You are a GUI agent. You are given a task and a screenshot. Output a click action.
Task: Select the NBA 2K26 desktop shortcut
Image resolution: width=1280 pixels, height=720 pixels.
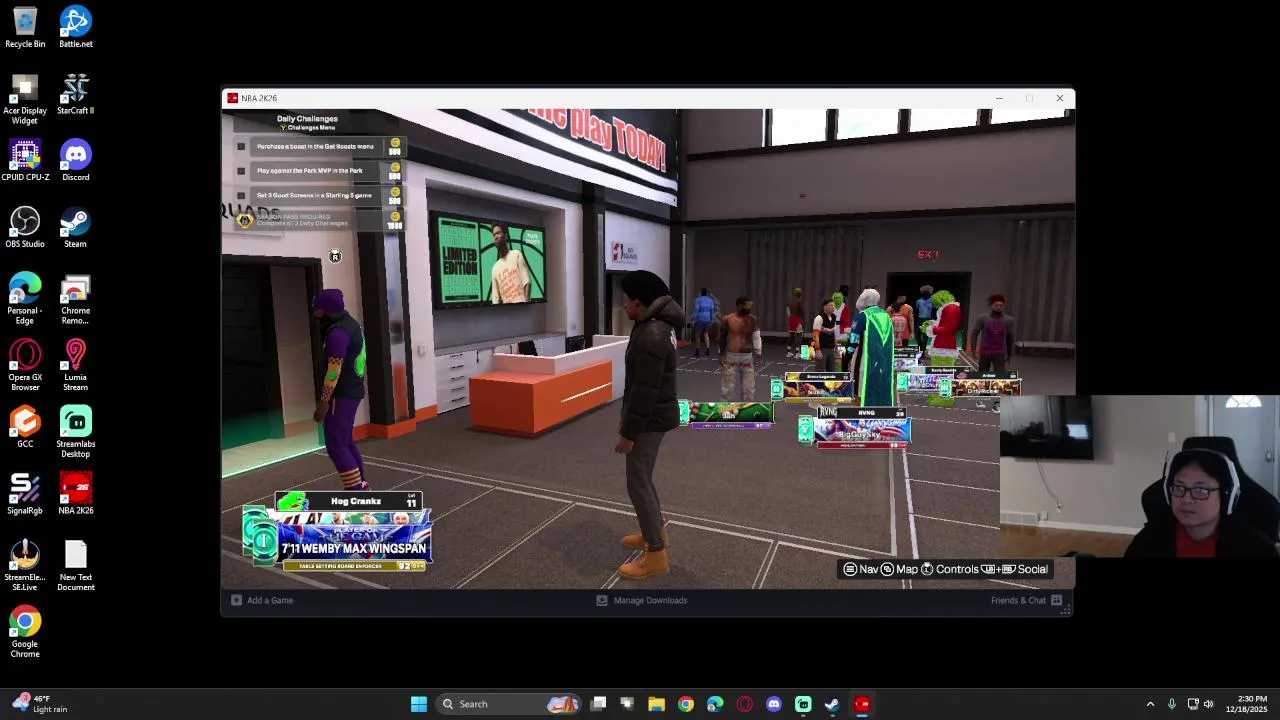point(76,494)
